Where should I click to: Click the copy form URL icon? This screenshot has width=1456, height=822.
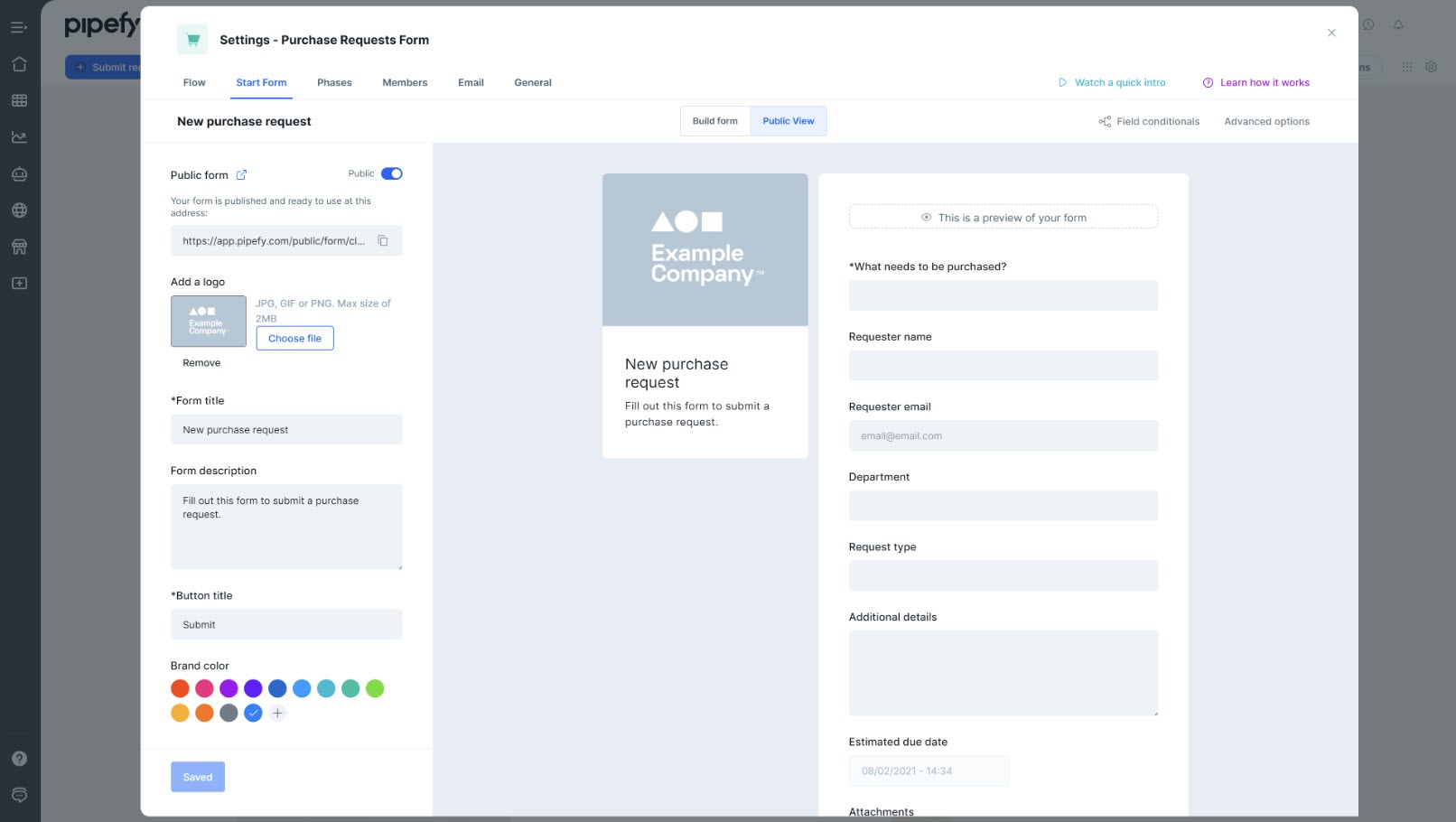click(383, 240)
